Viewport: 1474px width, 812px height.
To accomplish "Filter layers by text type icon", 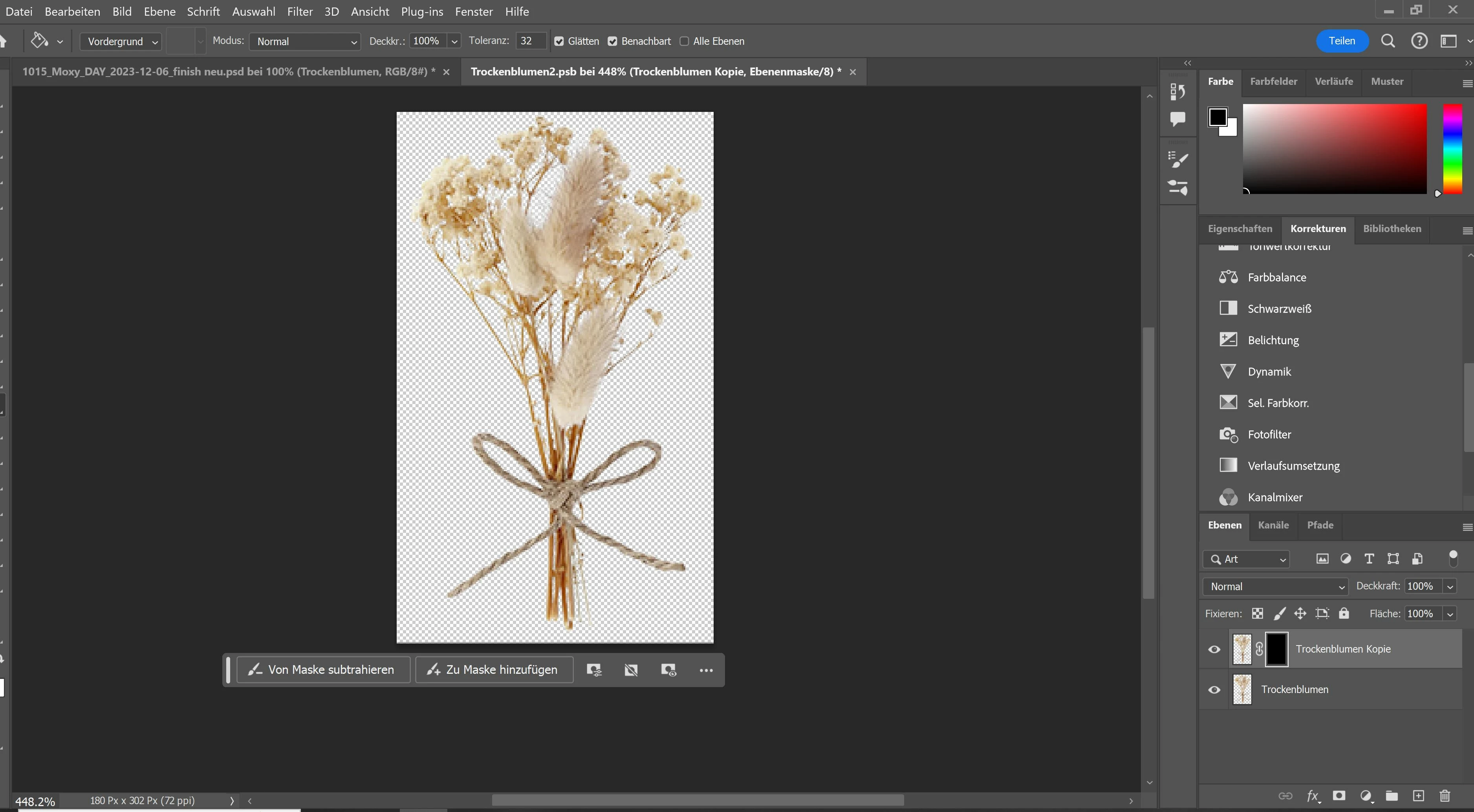I will [x=1369, y=559].
